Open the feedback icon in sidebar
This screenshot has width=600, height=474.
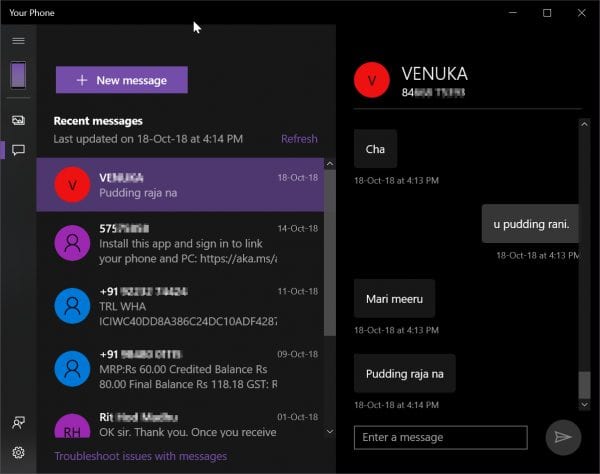(x=18, y=424)
